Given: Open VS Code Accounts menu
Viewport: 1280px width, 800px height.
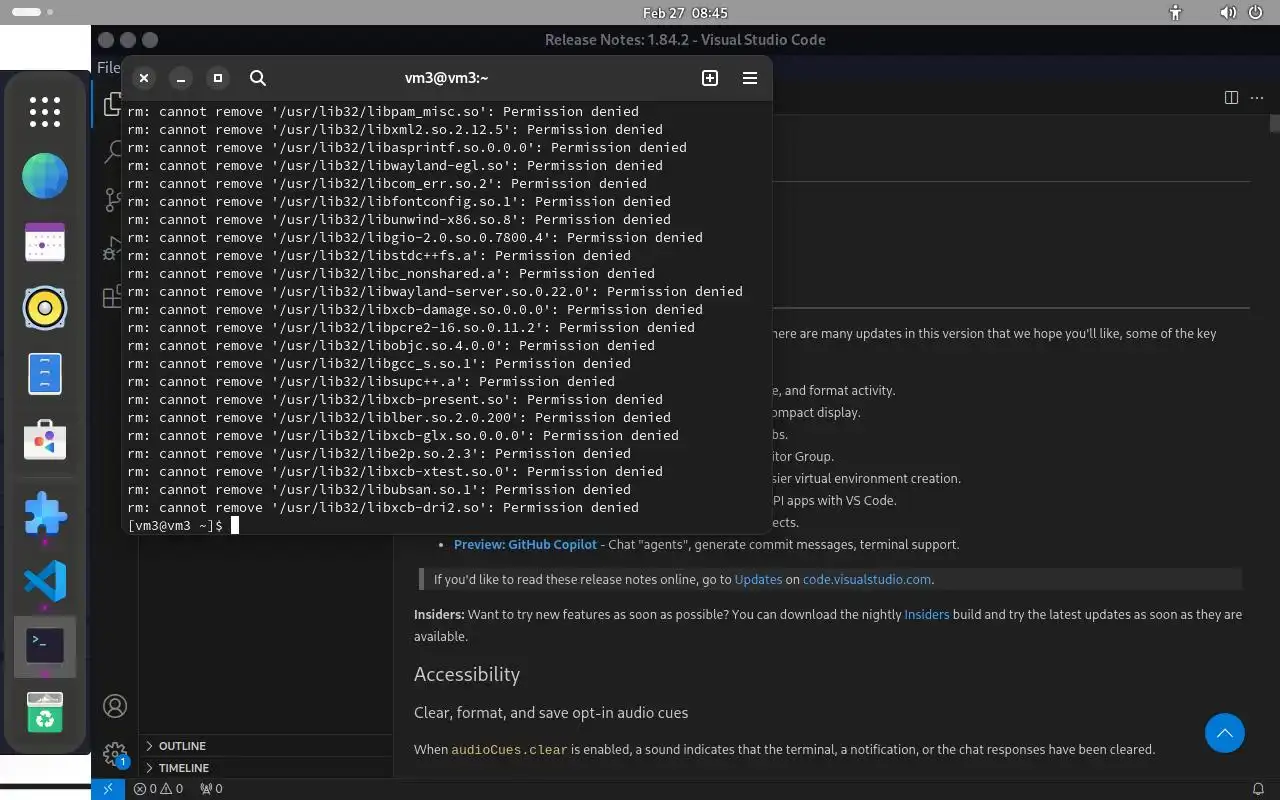Looking at the screenshot, I should pos(115,706).
